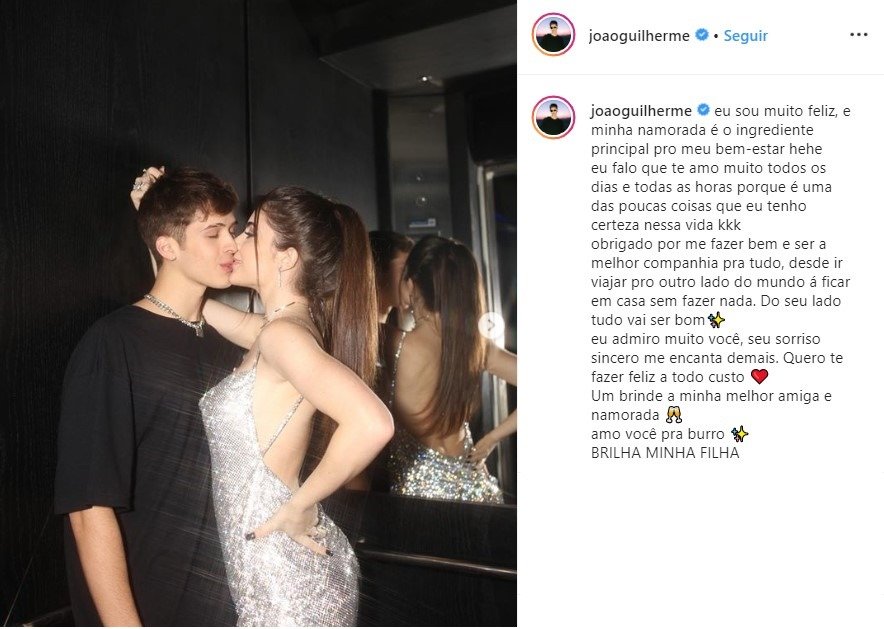Click the text 'amo você pra burro'
This screenshot has height=629, width=884.
coord(657,435)
